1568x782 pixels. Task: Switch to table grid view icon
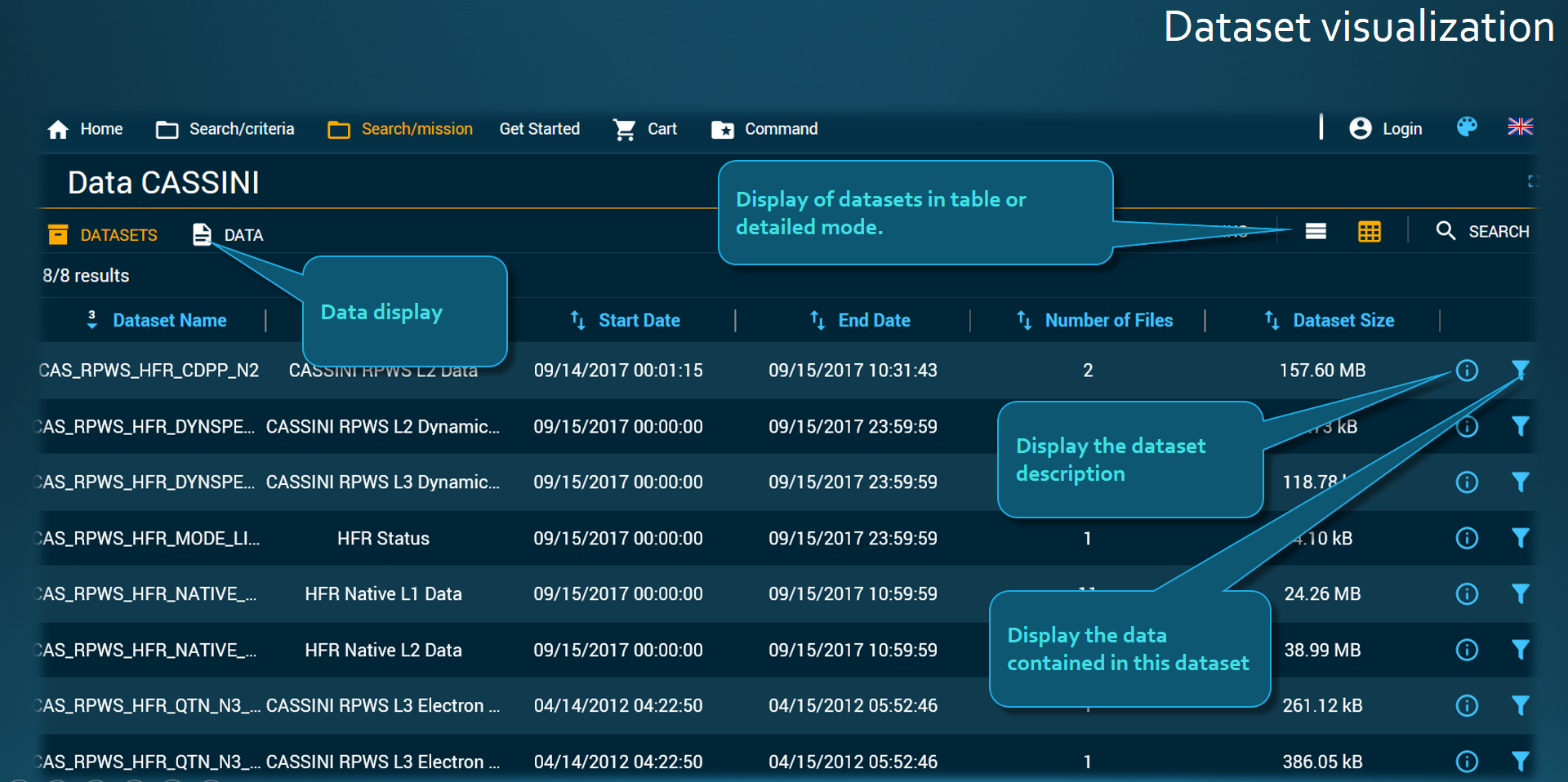tap(1370, 232)
